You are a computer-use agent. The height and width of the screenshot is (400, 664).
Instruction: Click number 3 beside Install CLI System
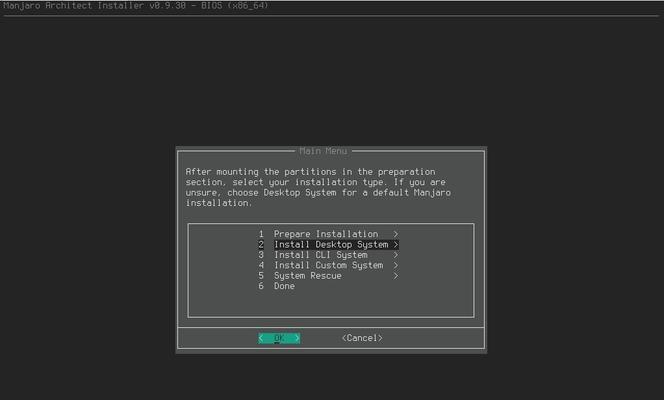click(261, 255)
